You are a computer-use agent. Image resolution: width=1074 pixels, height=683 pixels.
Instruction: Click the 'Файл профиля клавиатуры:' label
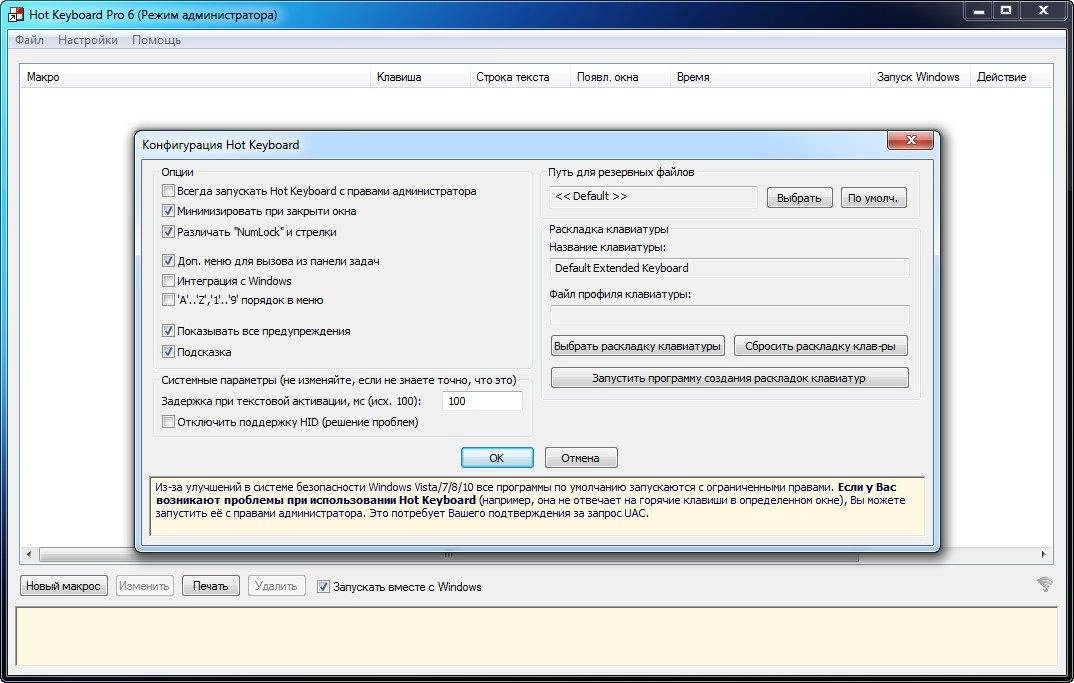click(x=620, y=294)
